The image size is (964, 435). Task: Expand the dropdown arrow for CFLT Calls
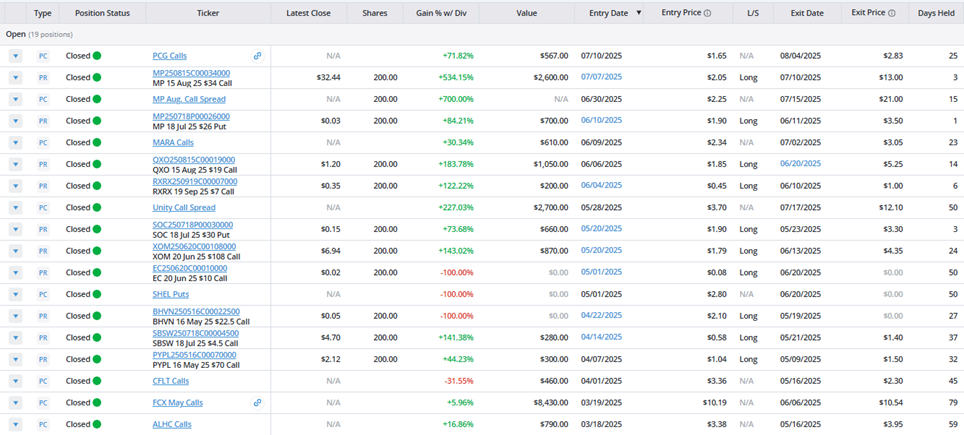pos(16,381)
